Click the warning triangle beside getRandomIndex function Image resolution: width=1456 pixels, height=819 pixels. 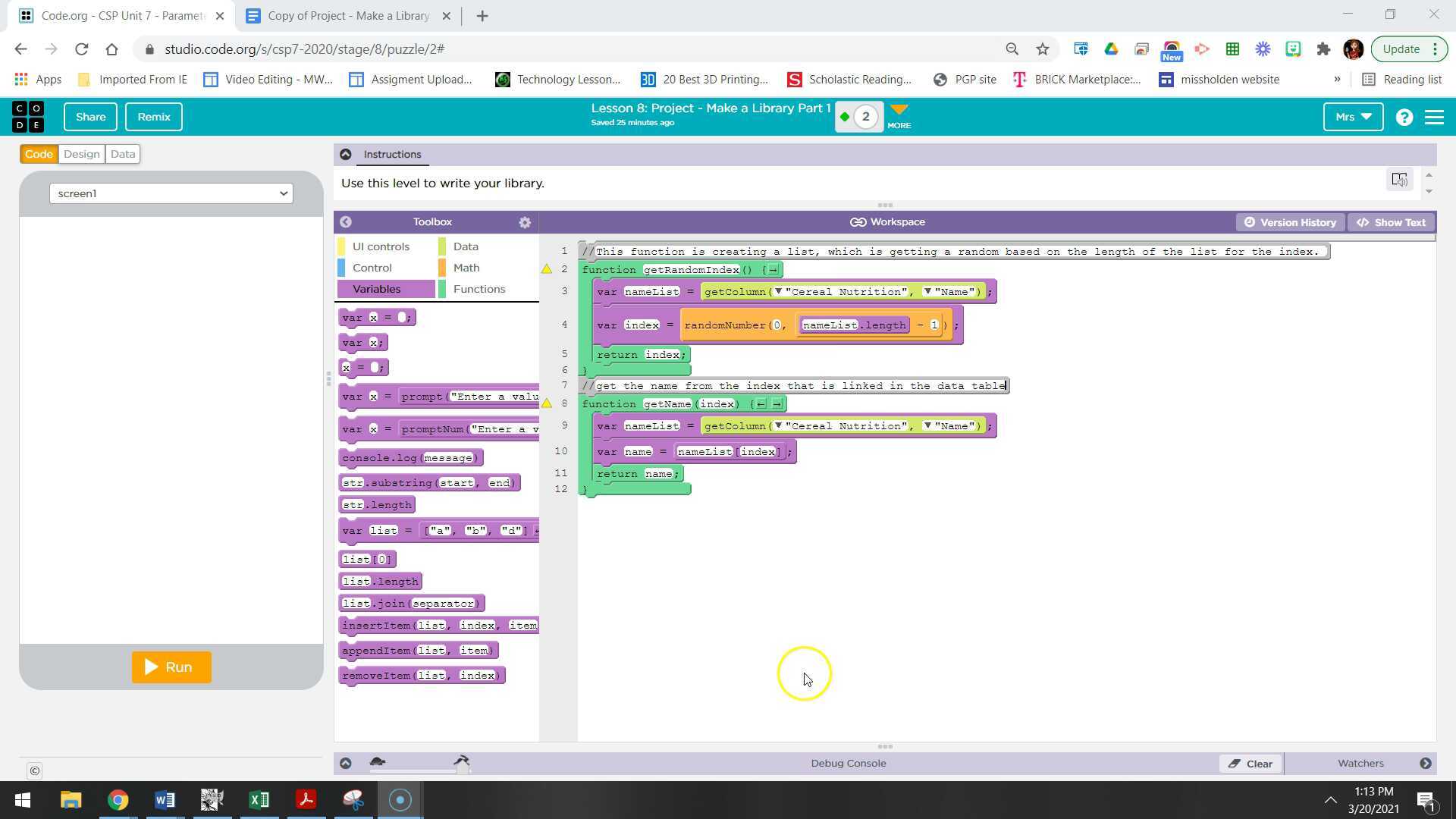pos(546,268)
